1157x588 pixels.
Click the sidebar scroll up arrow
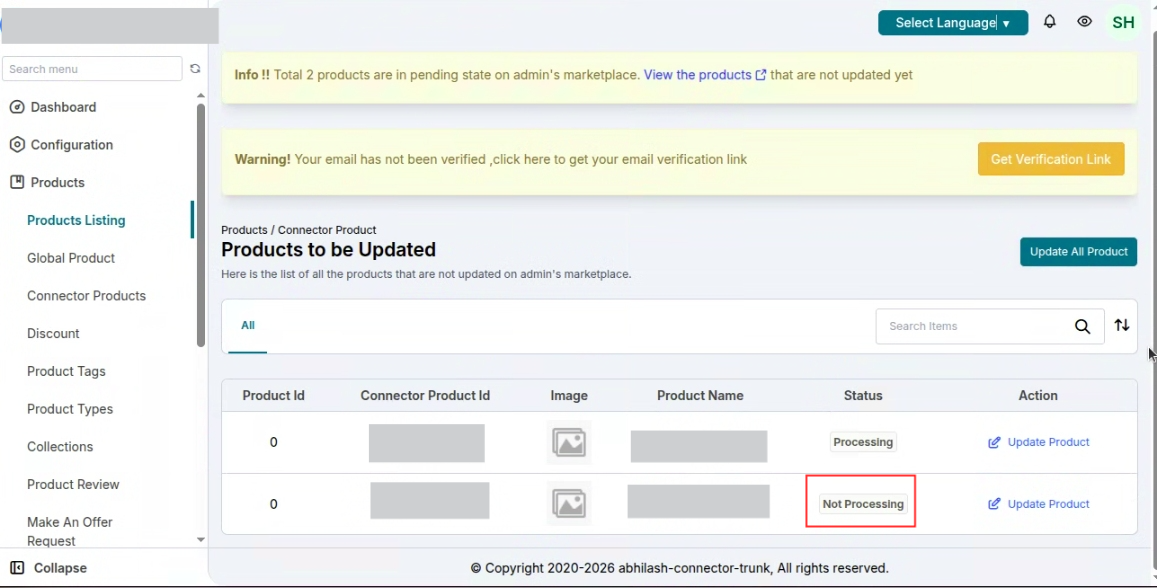point(201,96)
